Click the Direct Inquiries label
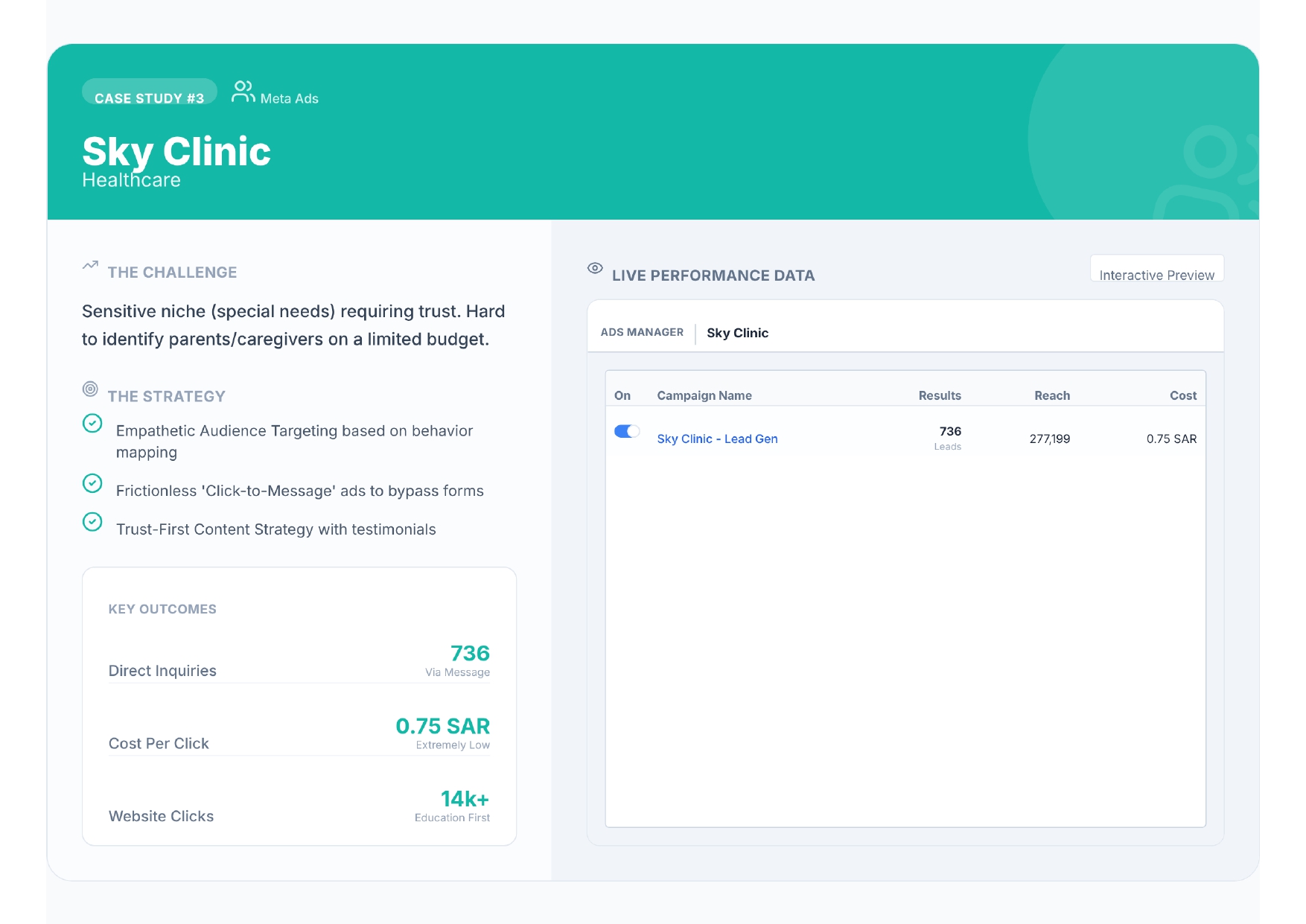Viewport: 1306px width, 924px height. 162,671
